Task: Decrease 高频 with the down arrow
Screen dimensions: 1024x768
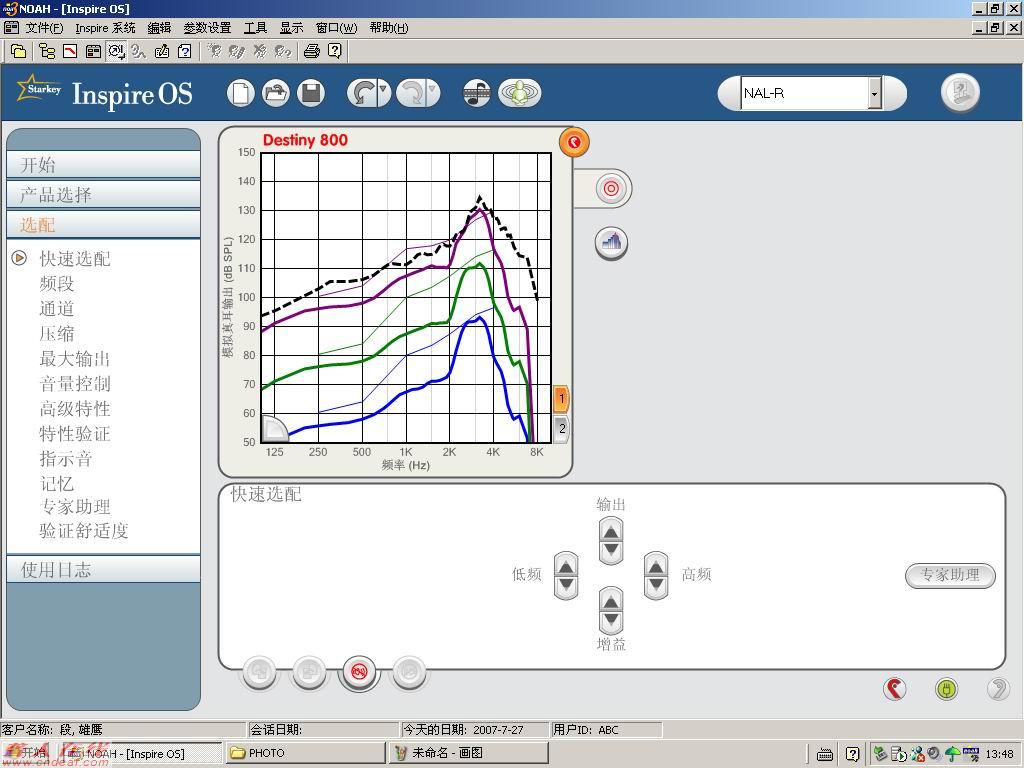Action: [x=656, y=586]
